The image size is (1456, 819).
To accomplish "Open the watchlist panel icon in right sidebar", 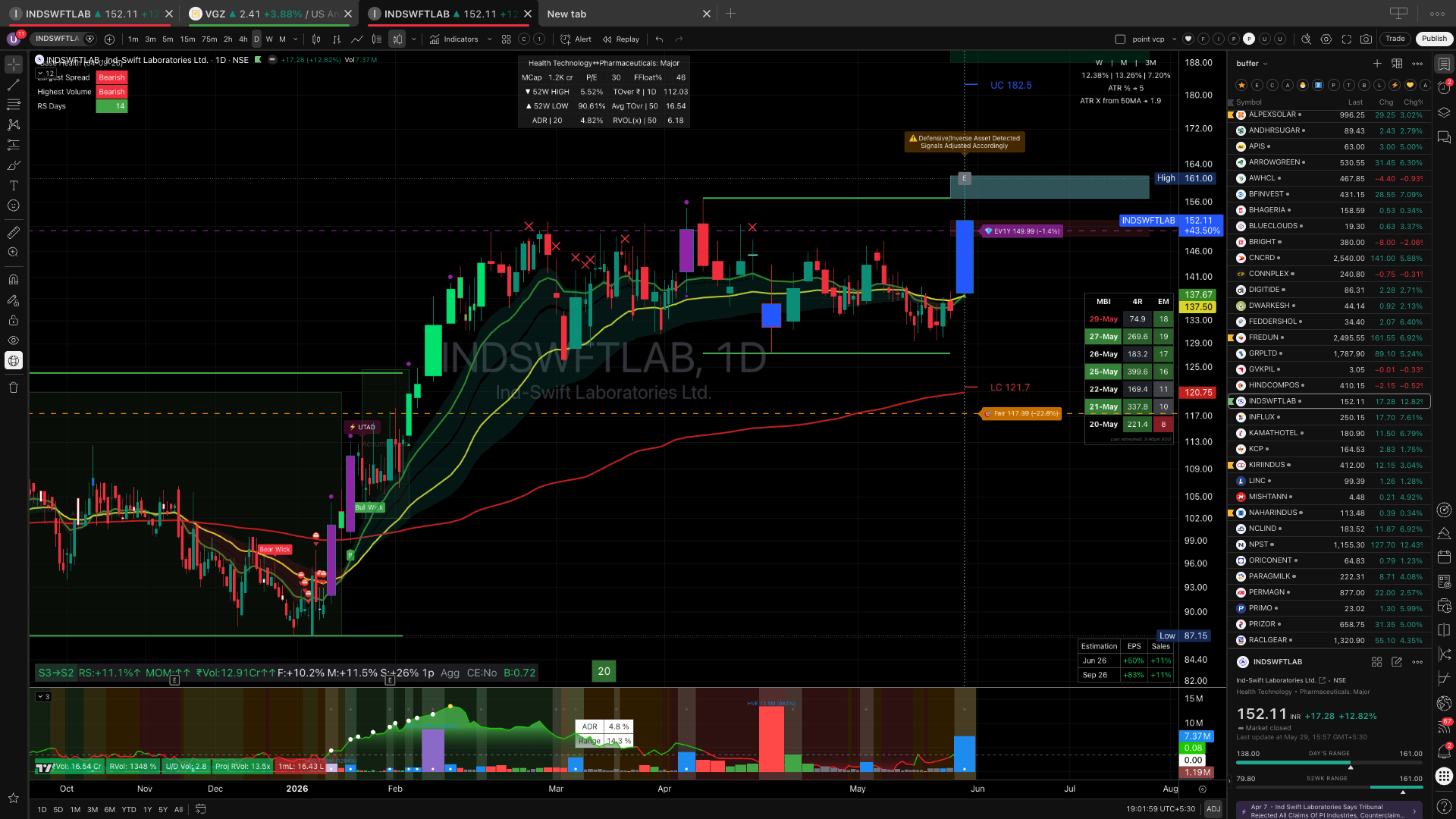I will tap(1444, 64).
